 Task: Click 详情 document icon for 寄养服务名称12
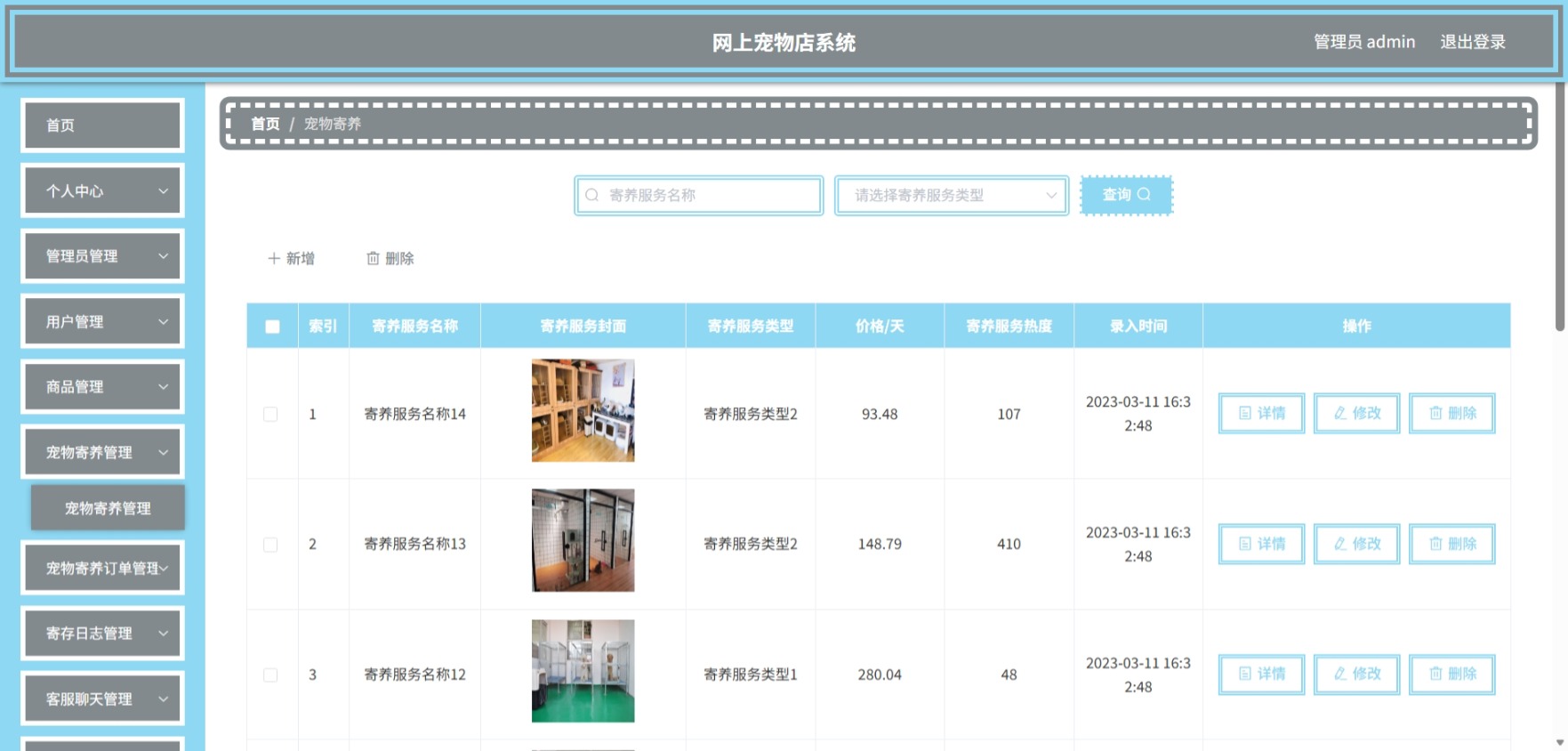1244,674
